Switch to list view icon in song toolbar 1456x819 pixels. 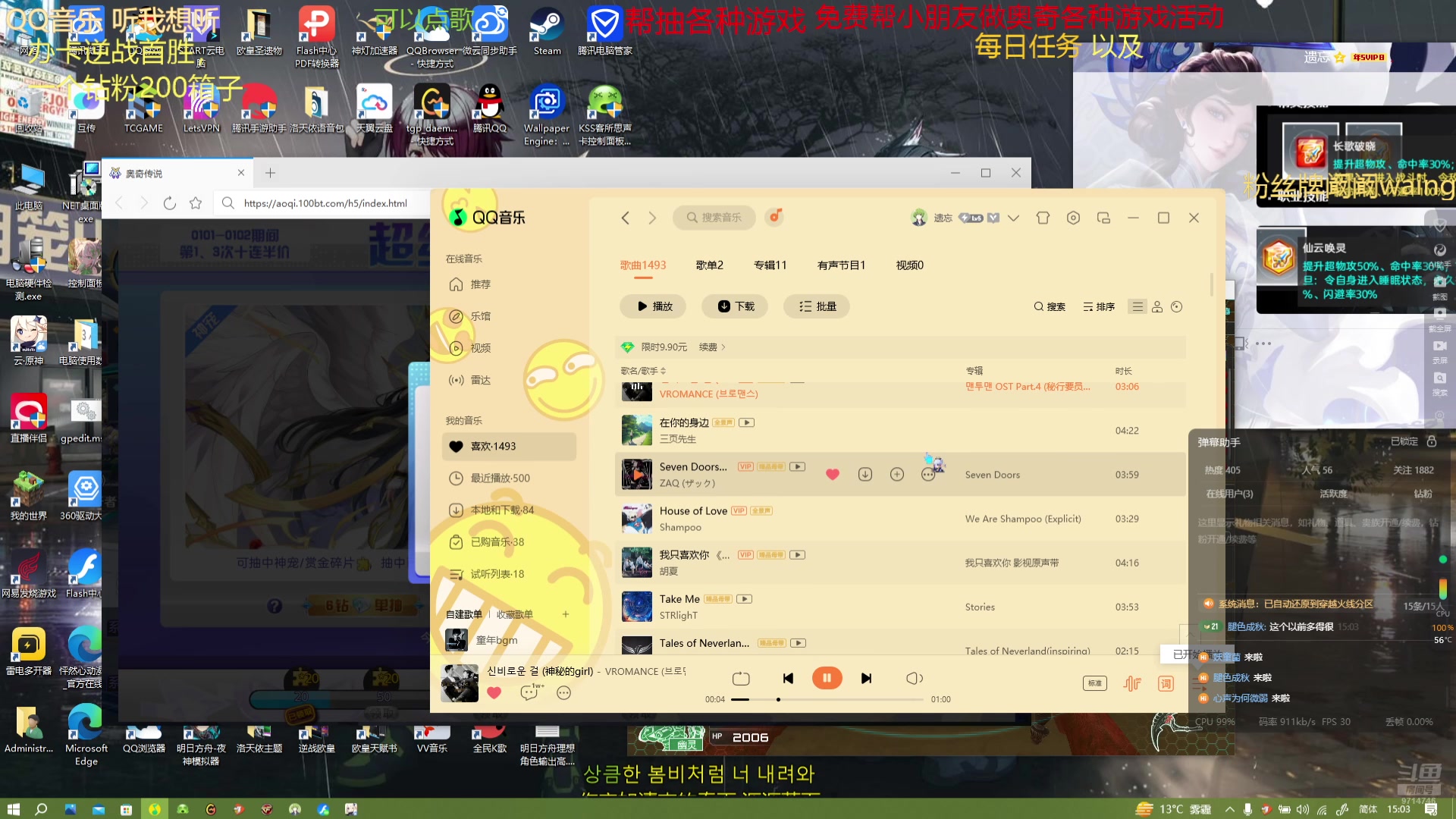point(1137,306)
